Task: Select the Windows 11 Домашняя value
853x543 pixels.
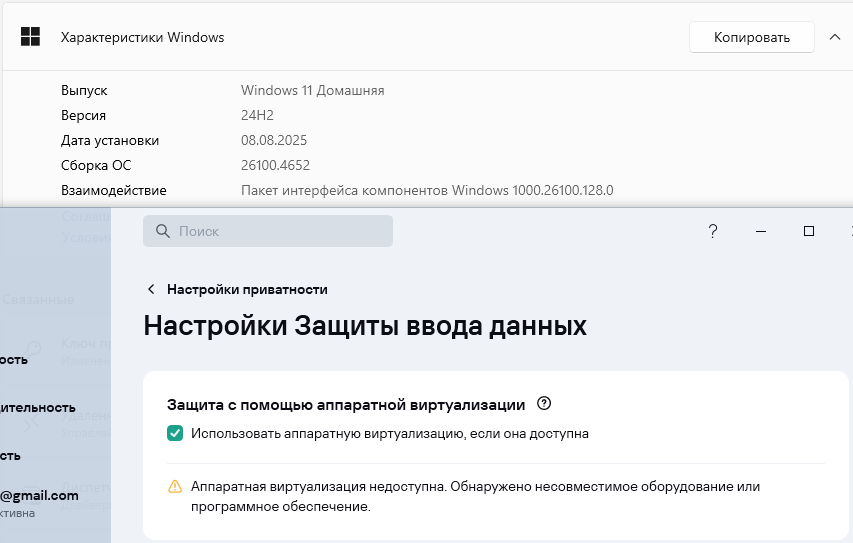Action: 312,90
